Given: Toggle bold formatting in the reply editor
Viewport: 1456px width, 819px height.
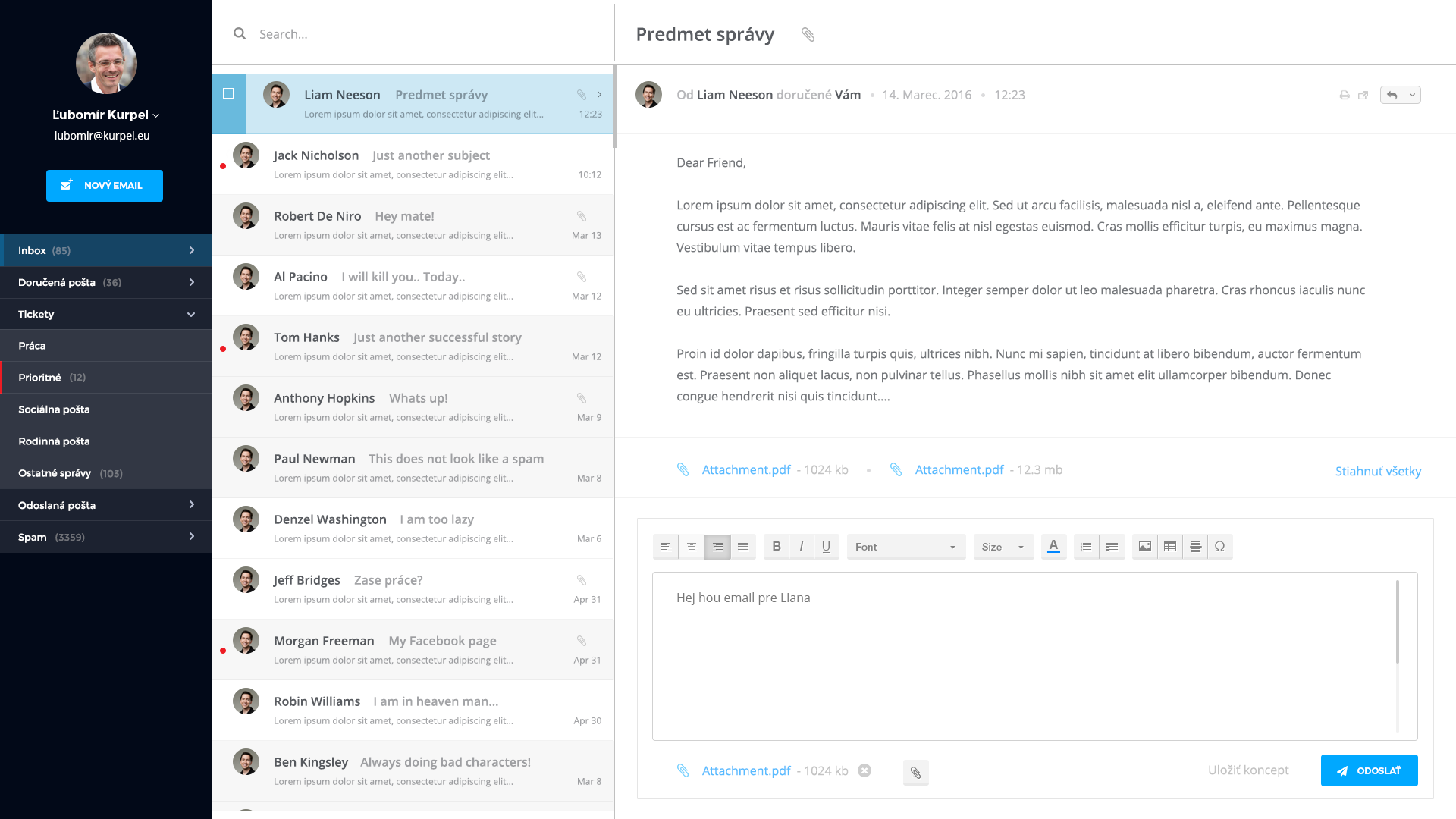Looking at the screenshot, I should click(x=776, y=546).
